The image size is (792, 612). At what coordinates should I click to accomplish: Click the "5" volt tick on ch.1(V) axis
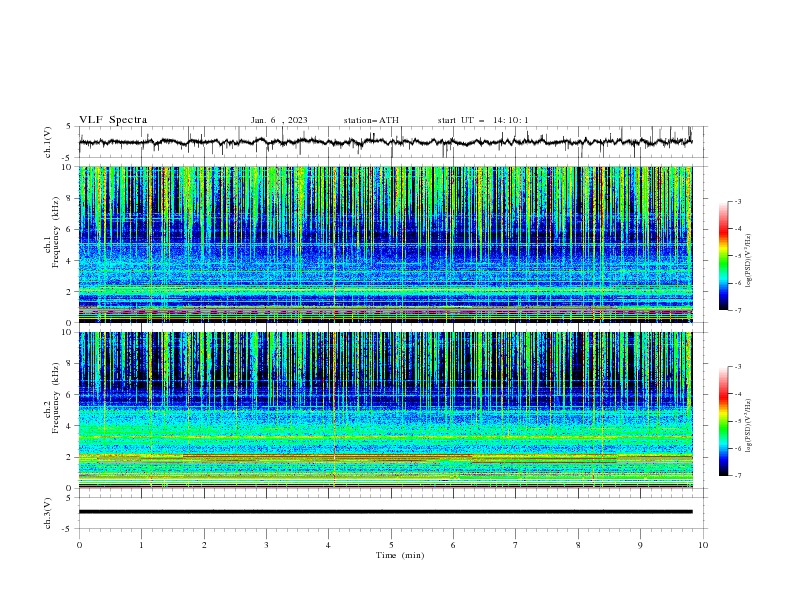coord(69,127)
